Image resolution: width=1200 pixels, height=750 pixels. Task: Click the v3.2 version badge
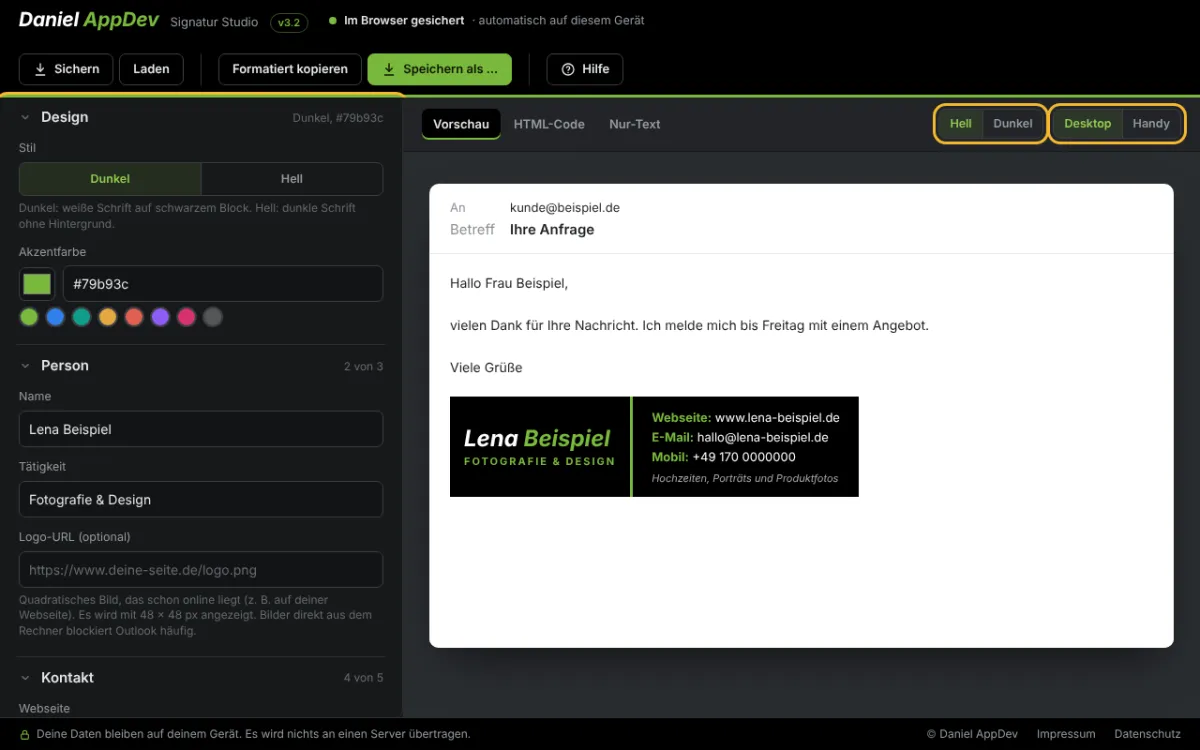[x=289, y=21]
